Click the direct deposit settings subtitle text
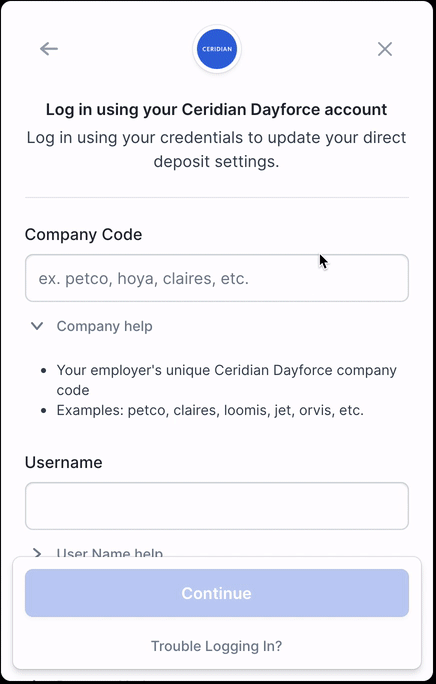436x684 pixels. click(x=216, y=149)
